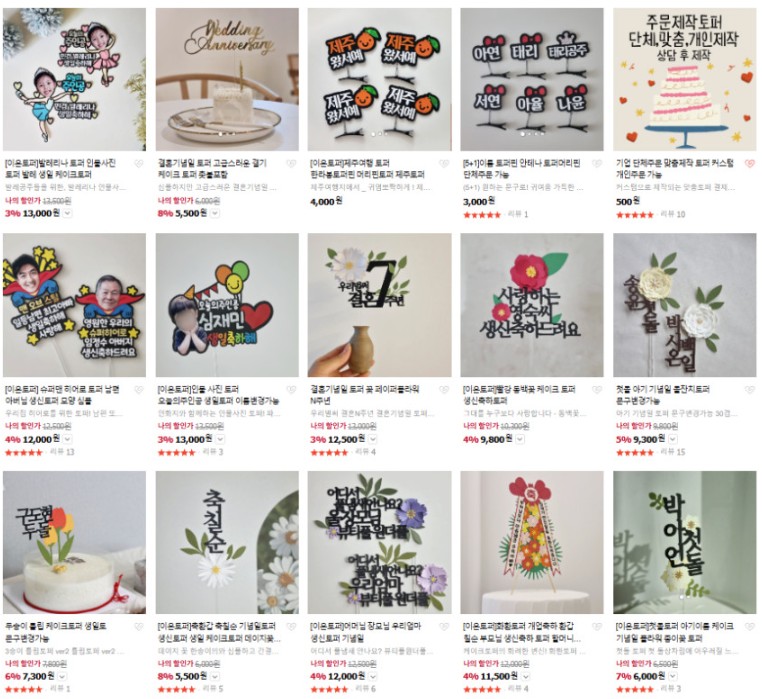
Task: Open the reviews link showing 15 reviews
Action: pyautogui.click(x=673, y=452)
